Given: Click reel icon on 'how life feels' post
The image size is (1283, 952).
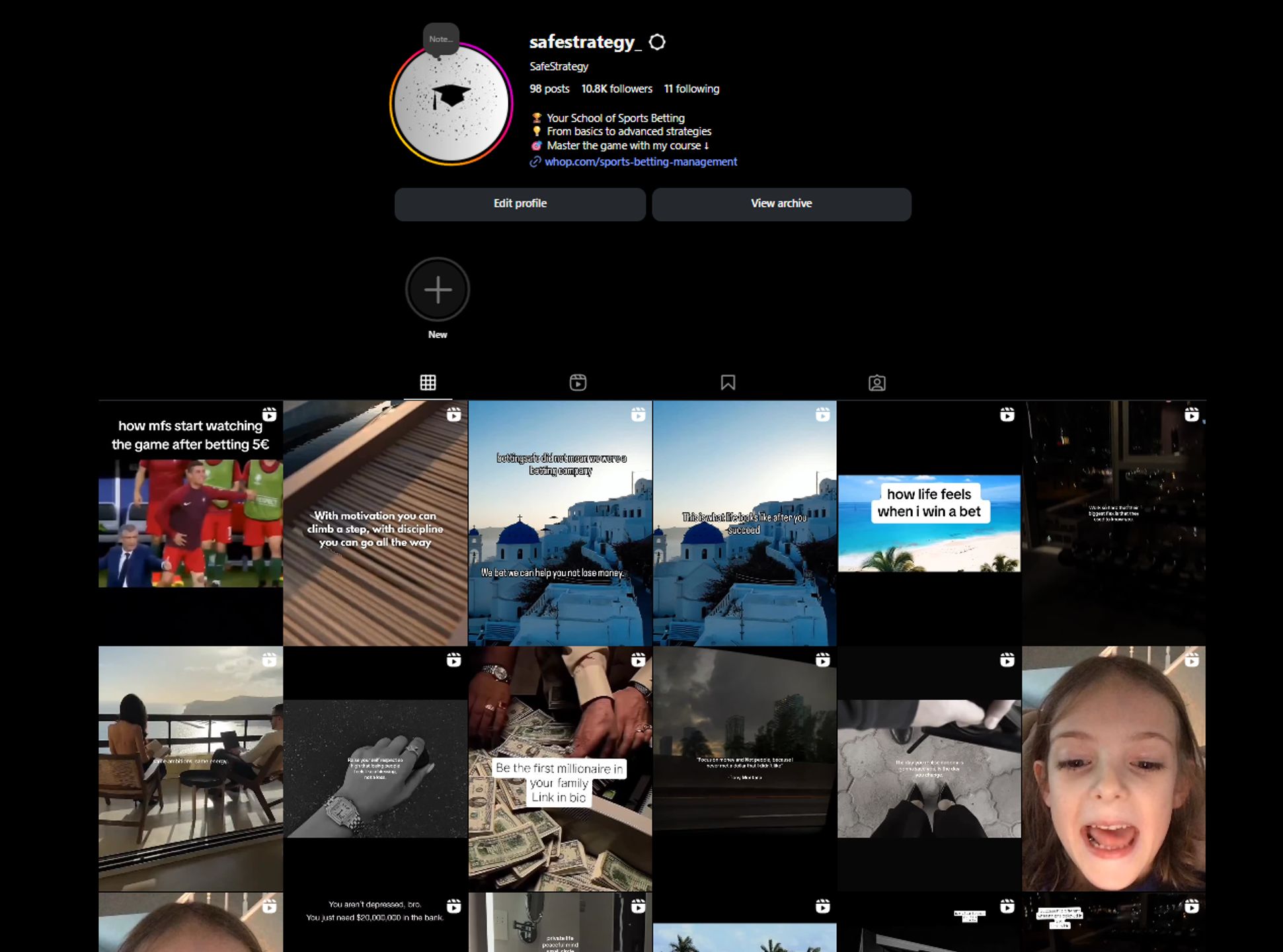Looking at the screenshot, I should click(x=1007, y=415).
